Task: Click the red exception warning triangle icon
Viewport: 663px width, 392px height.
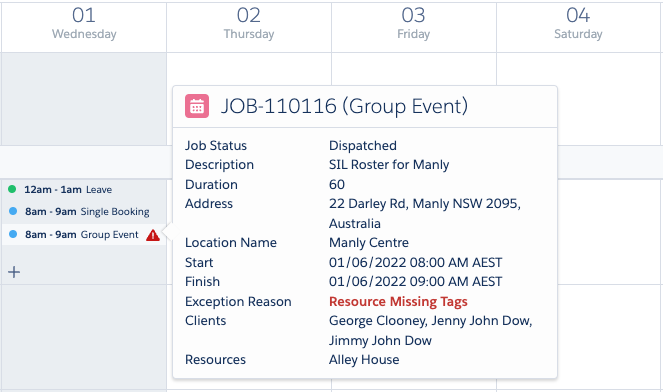Action: click(x=153, y=235)
